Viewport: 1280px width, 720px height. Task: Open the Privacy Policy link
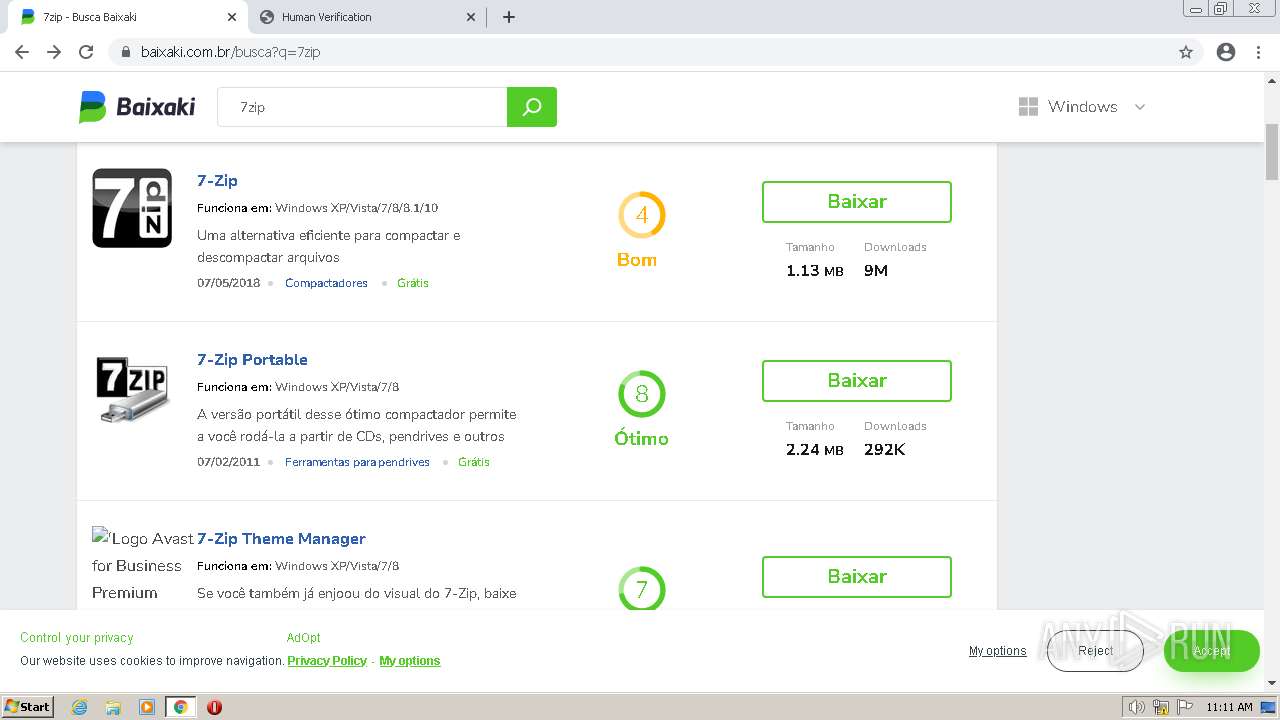click(x=327, y=661)
